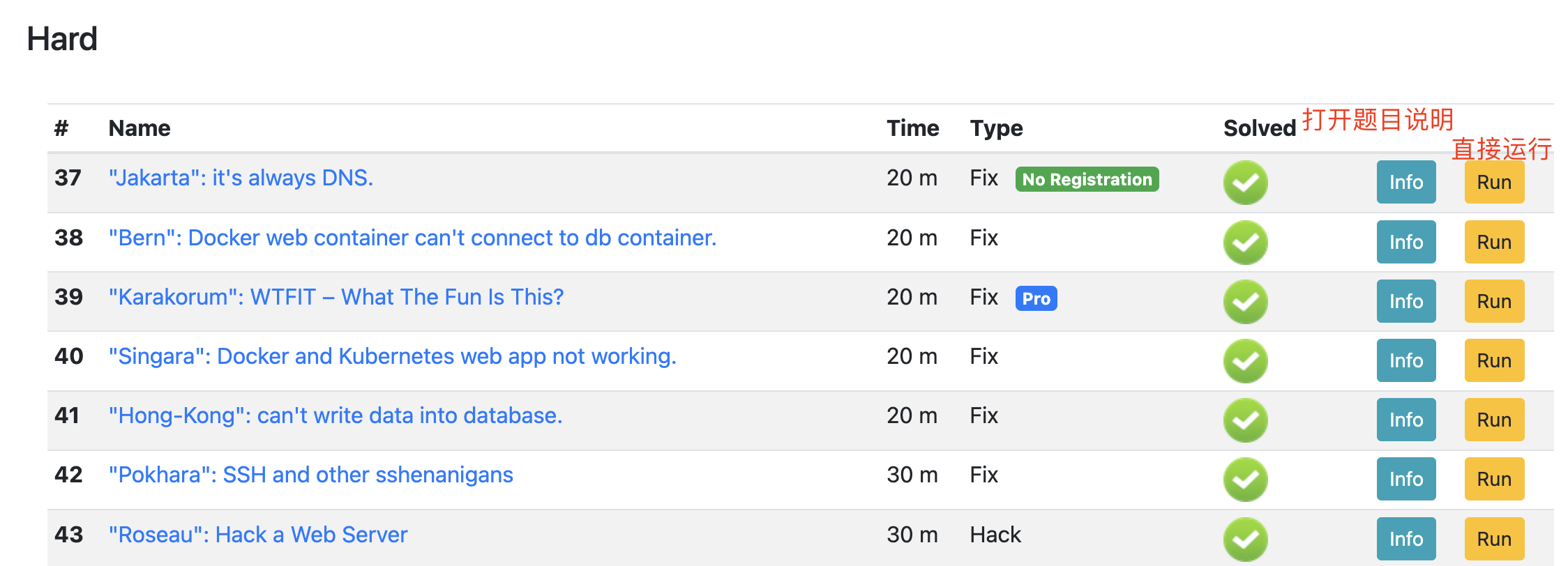The height and width of the screenshot is (566, 1568).
Task: Click the Hack type in Roseau row
Action: [995, 535]
